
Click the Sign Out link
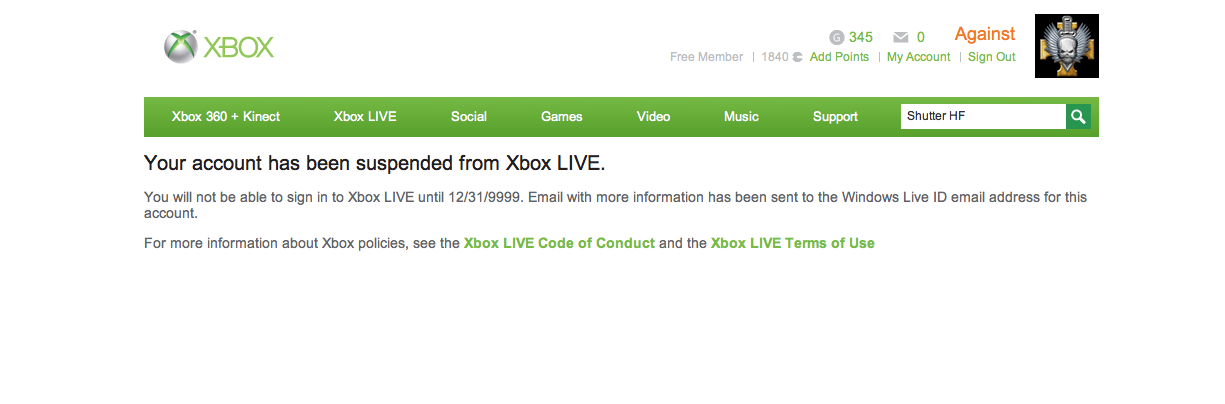(991, 57)
